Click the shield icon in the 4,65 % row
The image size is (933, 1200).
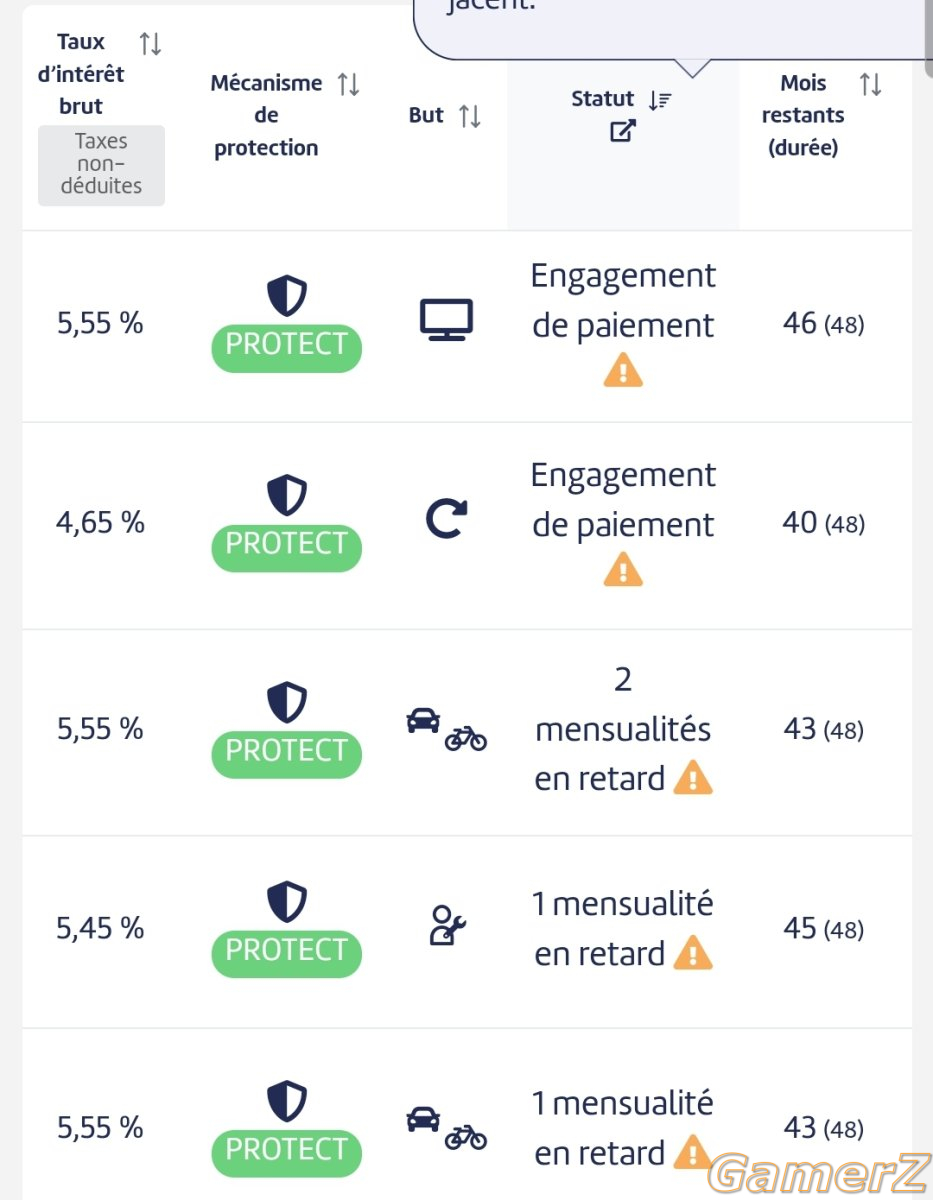click(286, 495)
